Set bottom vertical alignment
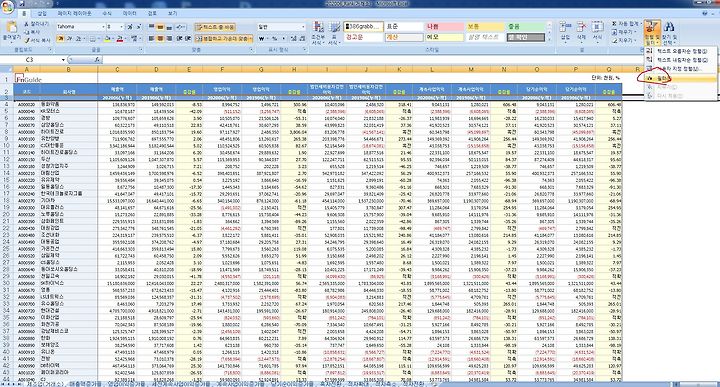This screenshot has width=720, height=387. click(169, 27)
